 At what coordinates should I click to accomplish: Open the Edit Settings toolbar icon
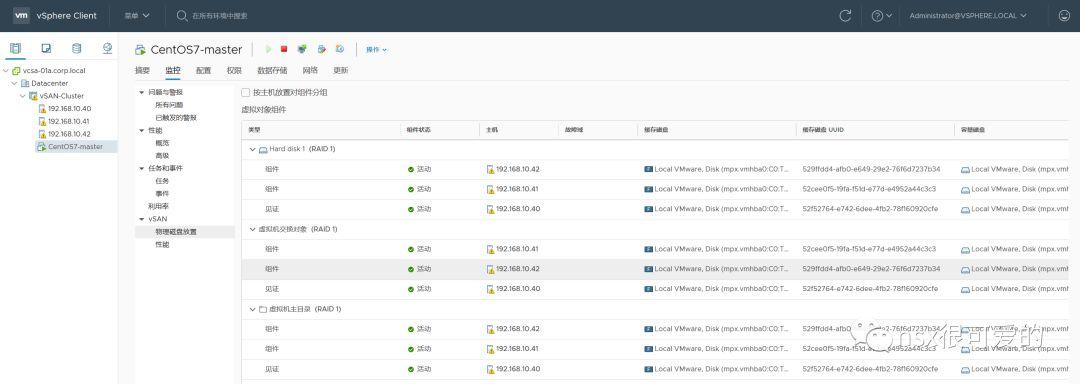[x=321, y=50]
